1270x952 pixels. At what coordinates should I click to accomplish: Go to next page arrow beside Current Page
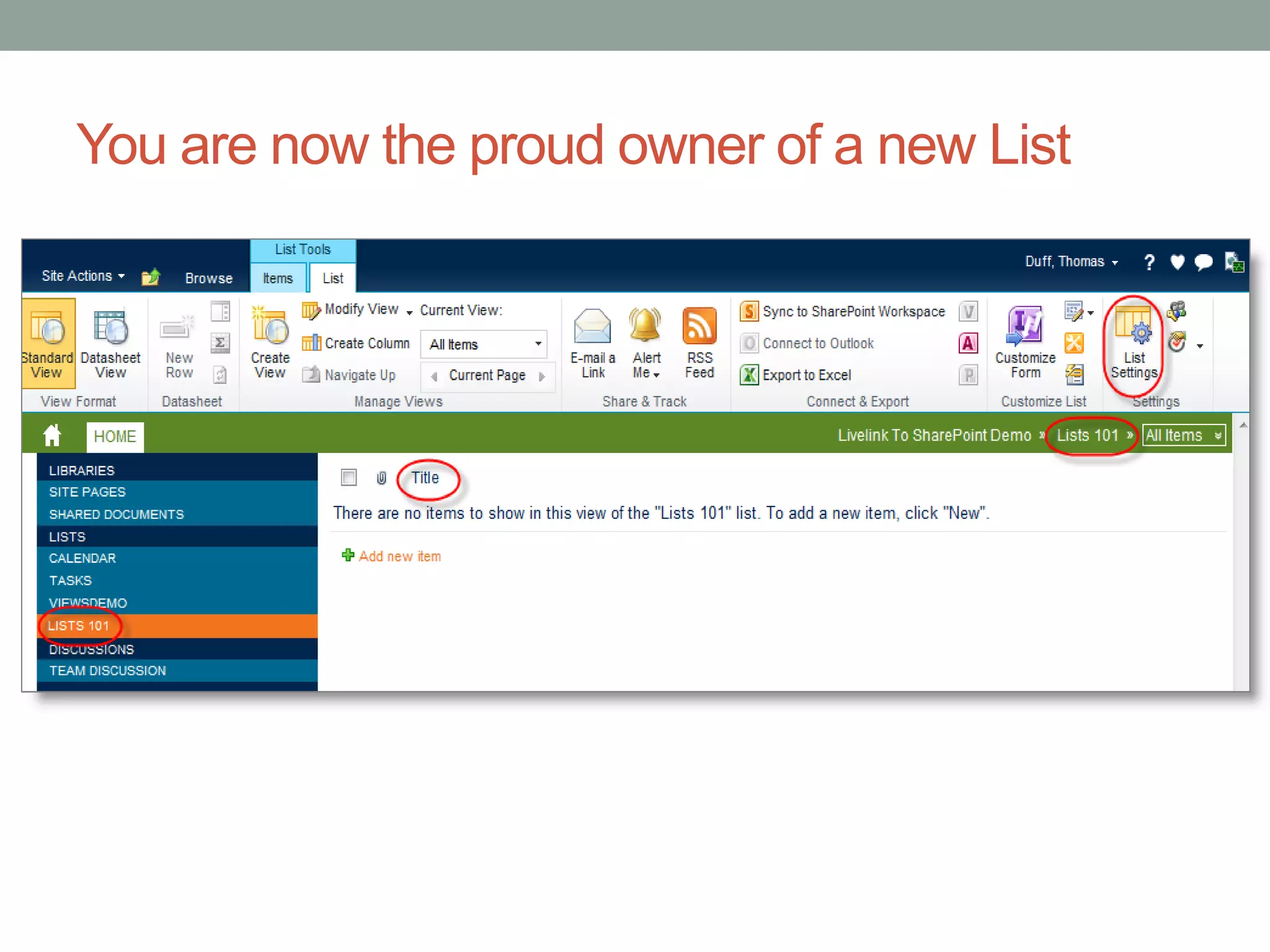[542, 376]
